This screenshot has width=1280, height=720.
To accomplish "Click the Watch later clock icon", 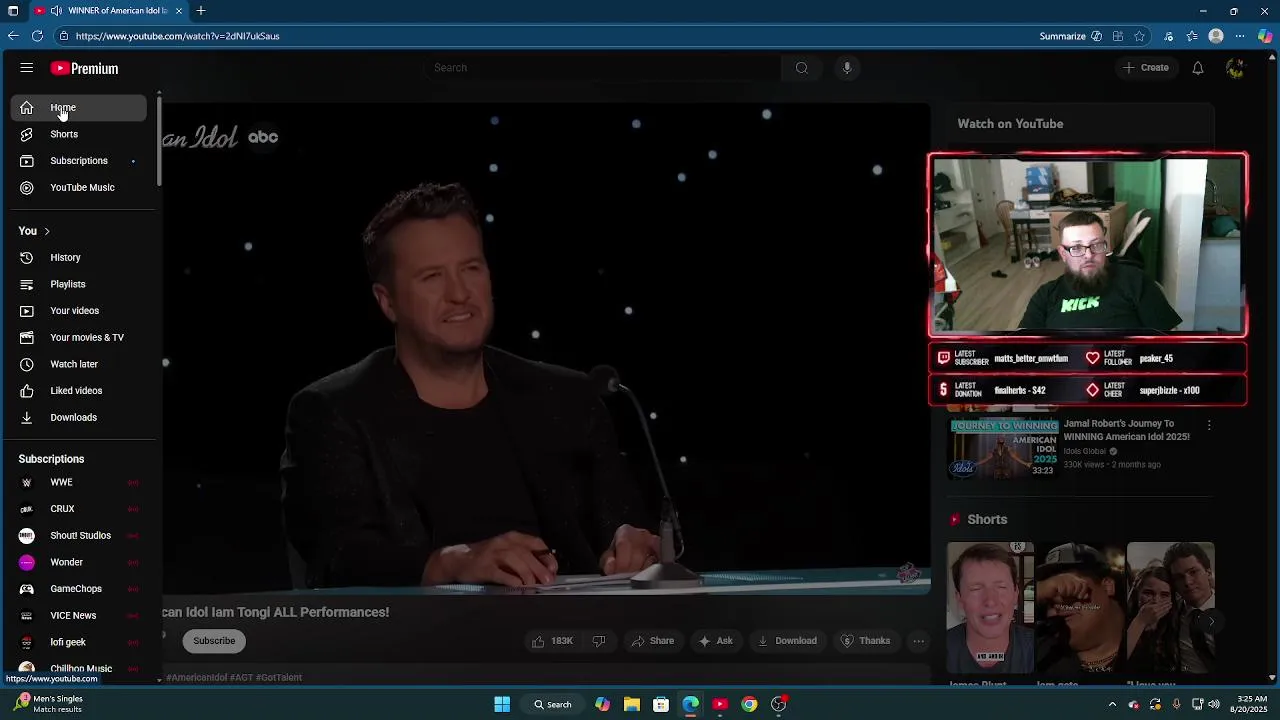I will point(27,364).
